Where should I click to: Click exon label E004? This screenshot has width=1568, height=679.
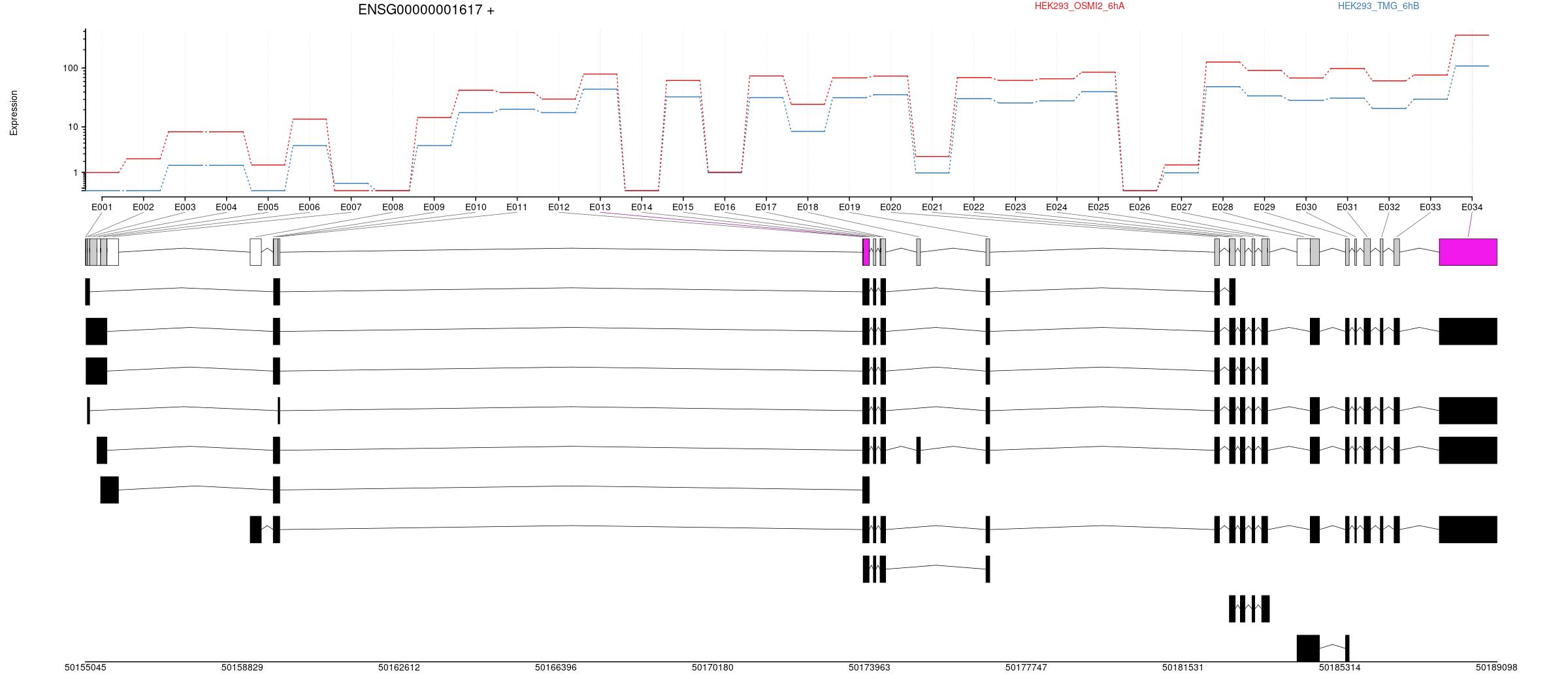click(x=226, y=207)
